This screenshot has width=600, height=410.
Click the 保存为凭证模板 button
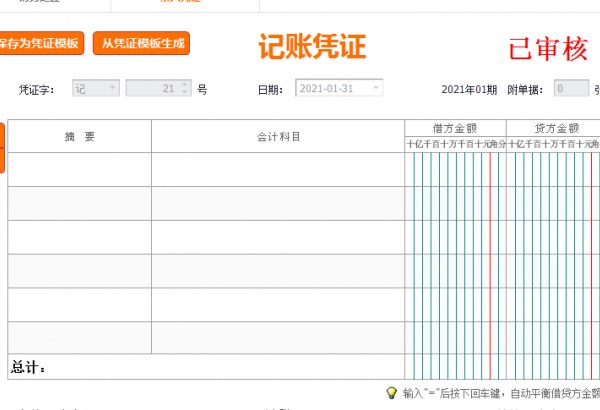pyautogui.click(x=40, y=44)
